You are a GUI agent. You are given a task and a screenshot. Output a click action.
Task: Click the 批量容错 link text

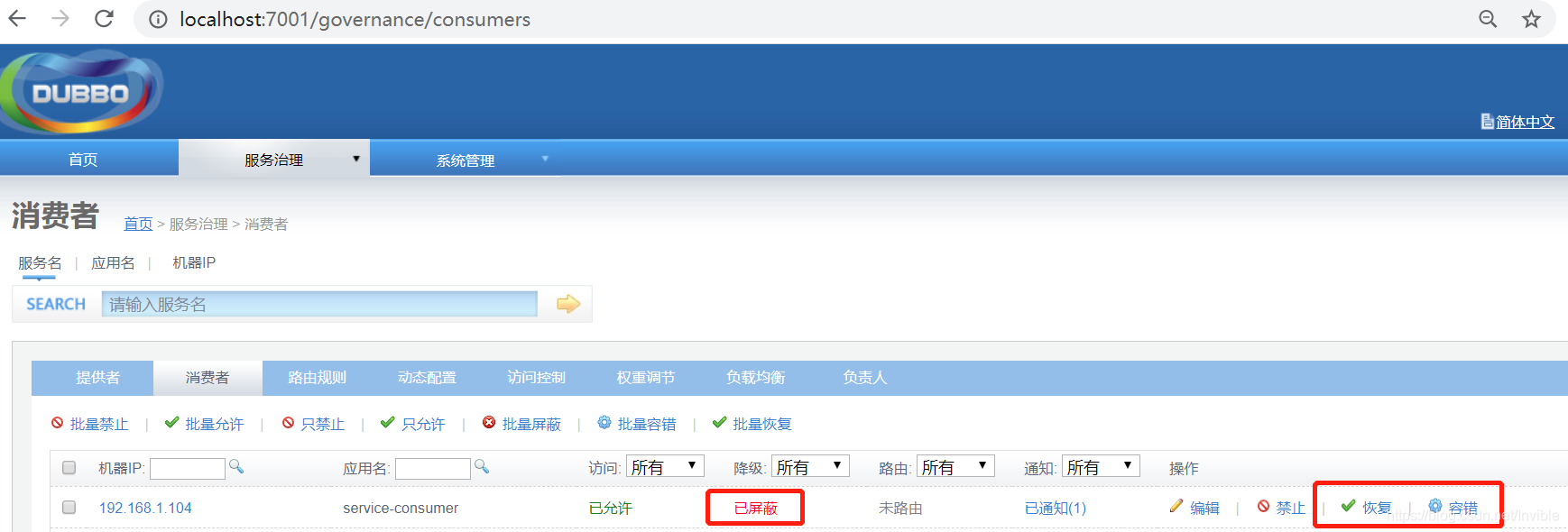[x=647, y=424]
